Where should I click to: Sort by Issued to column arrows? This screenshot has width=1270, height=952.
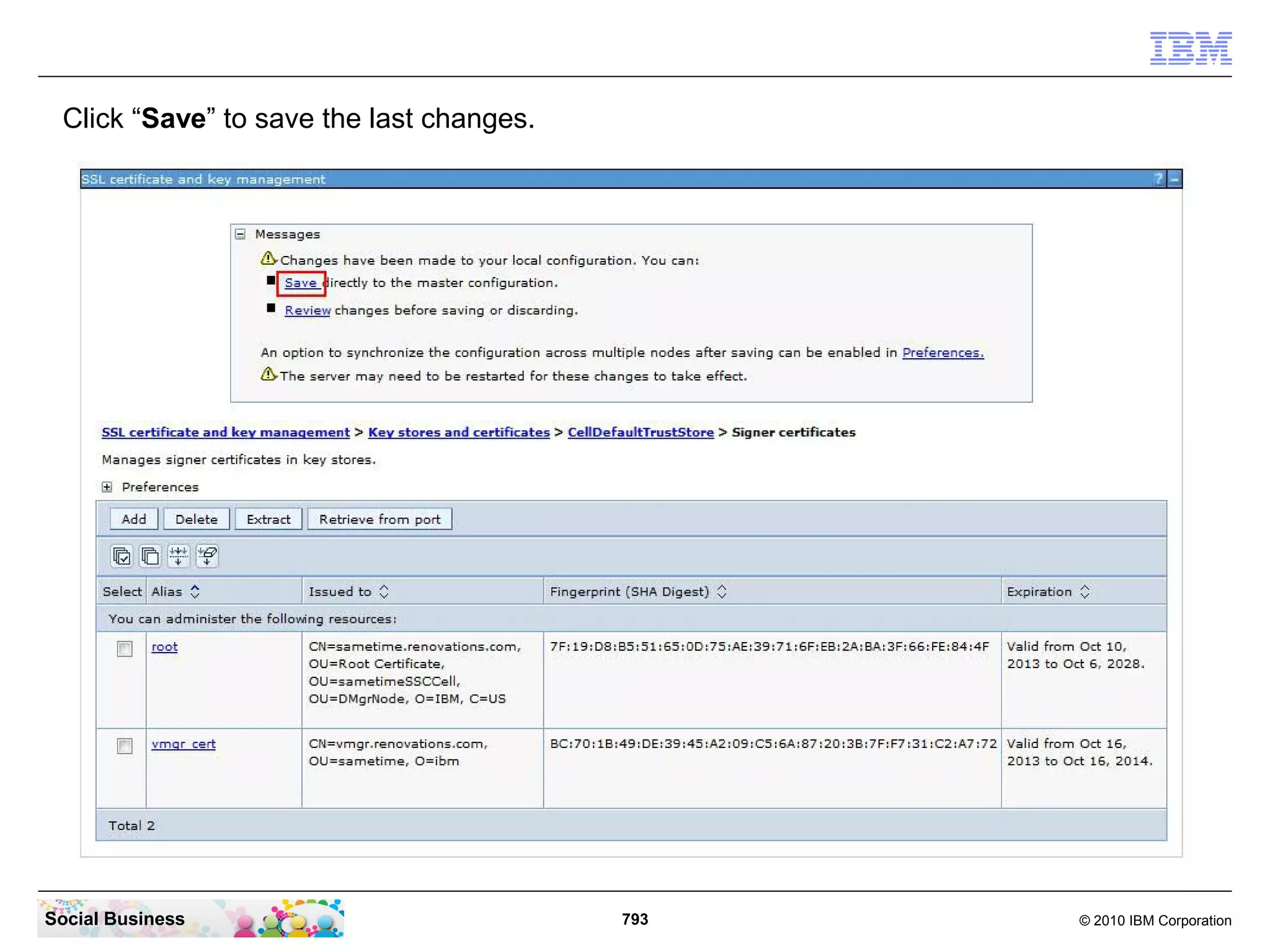(384, 591)
